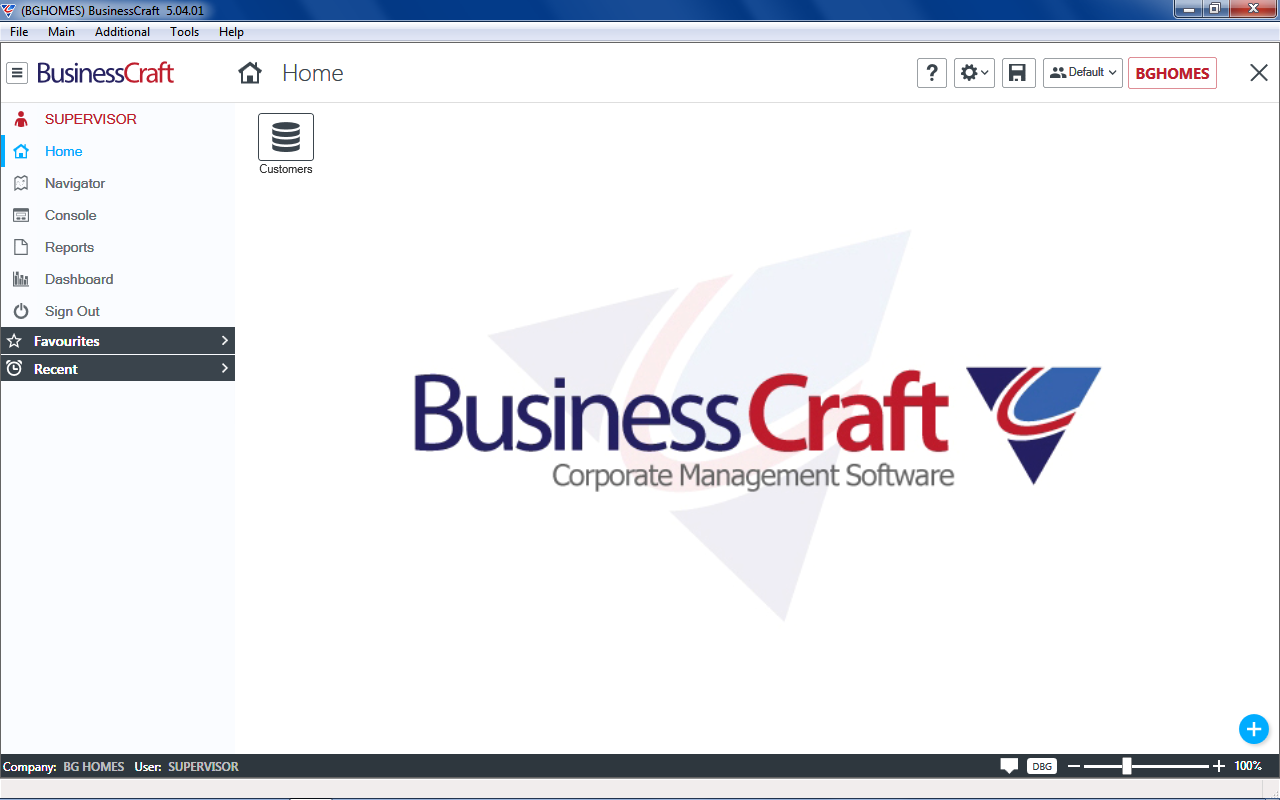Open the settings gear dropdown
Screen dimensions: 1280x800
point(974,73)
